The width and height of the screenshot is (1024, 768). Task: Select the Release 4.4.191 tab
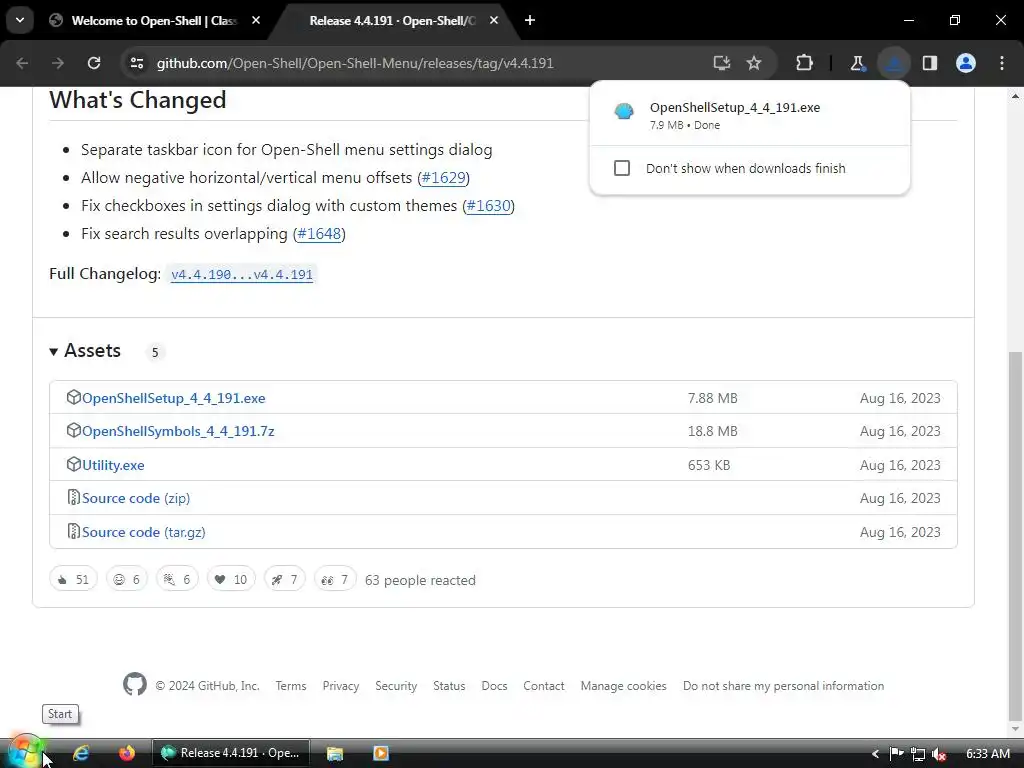(x=392, y=21)
